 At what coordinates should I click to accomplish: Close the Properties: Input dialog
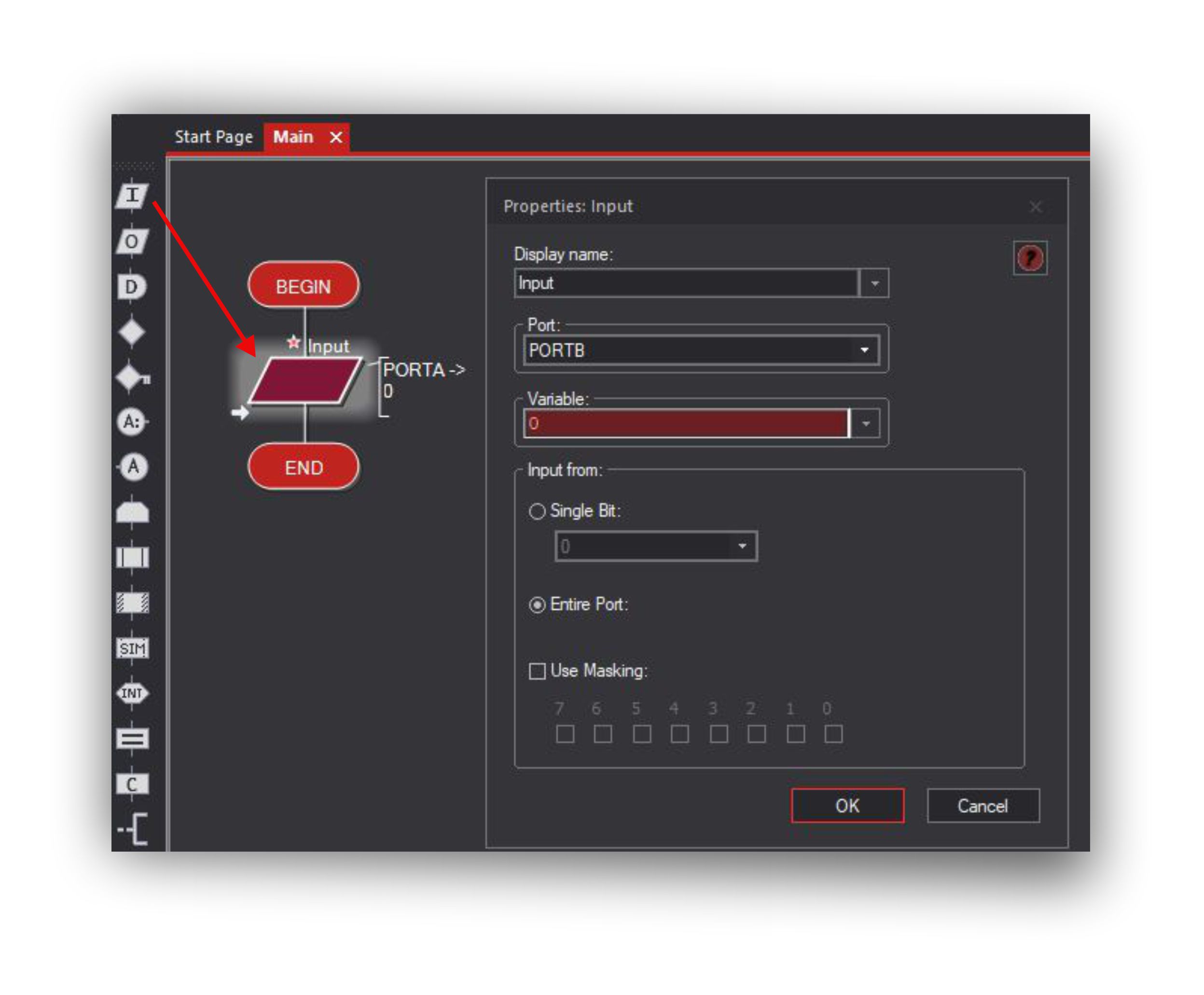1036,207
